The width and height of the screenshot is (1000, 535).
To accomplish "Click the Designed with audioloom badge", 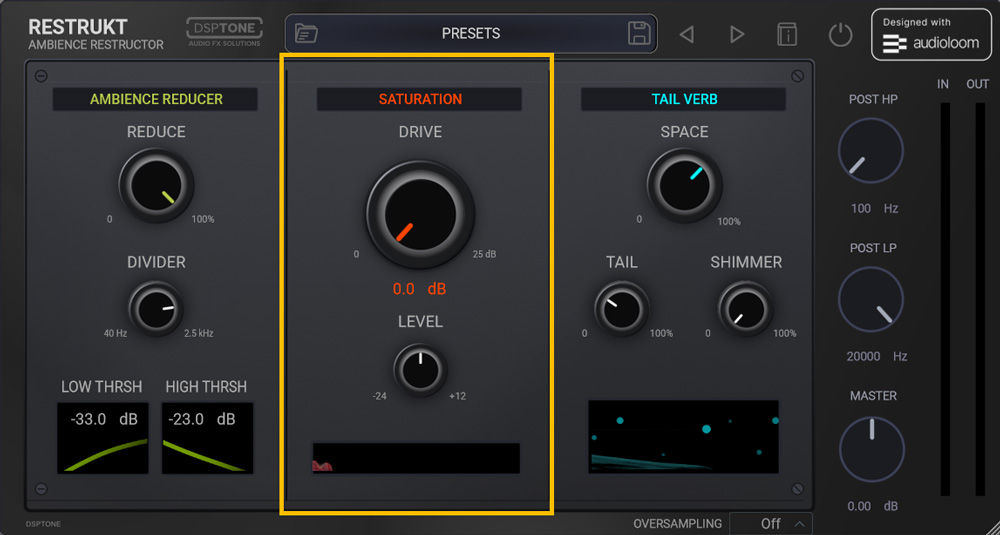I will point(931,34).
